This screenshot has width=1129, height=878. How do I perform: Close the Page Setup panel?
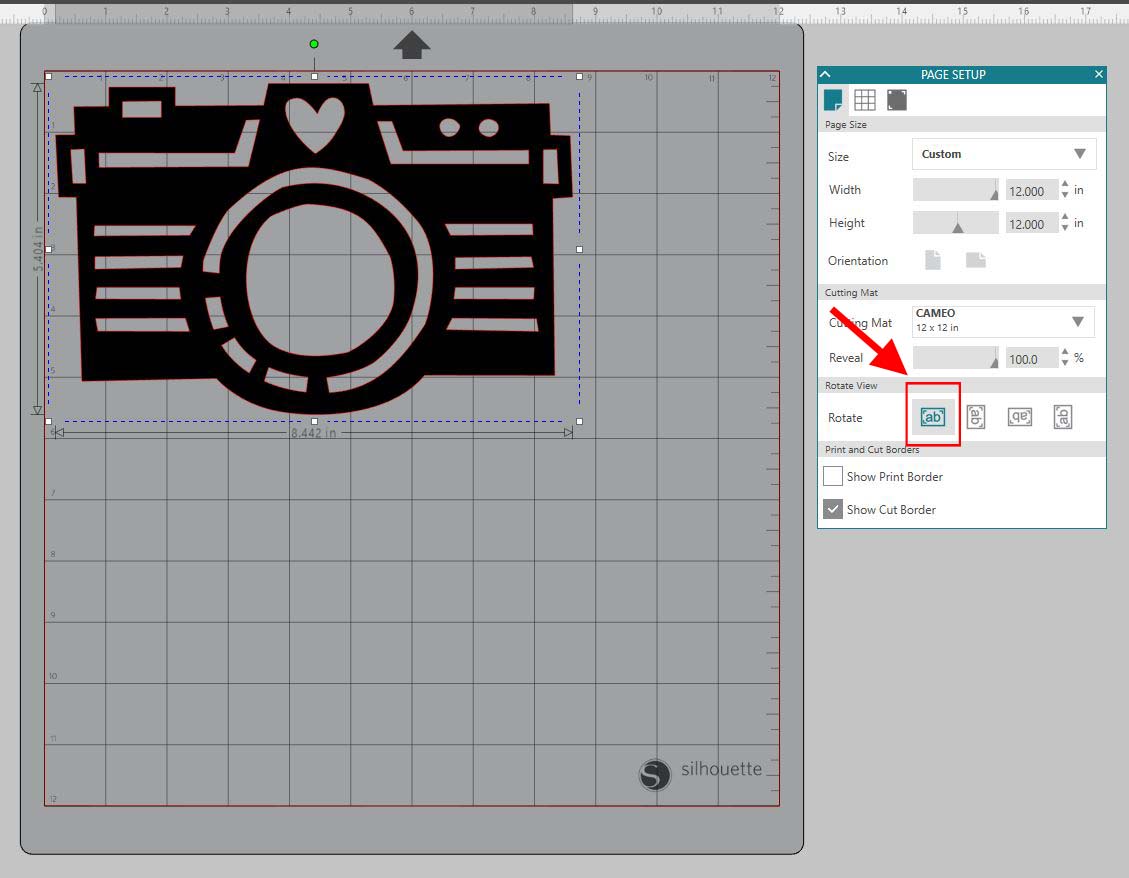coord(1099,75)
